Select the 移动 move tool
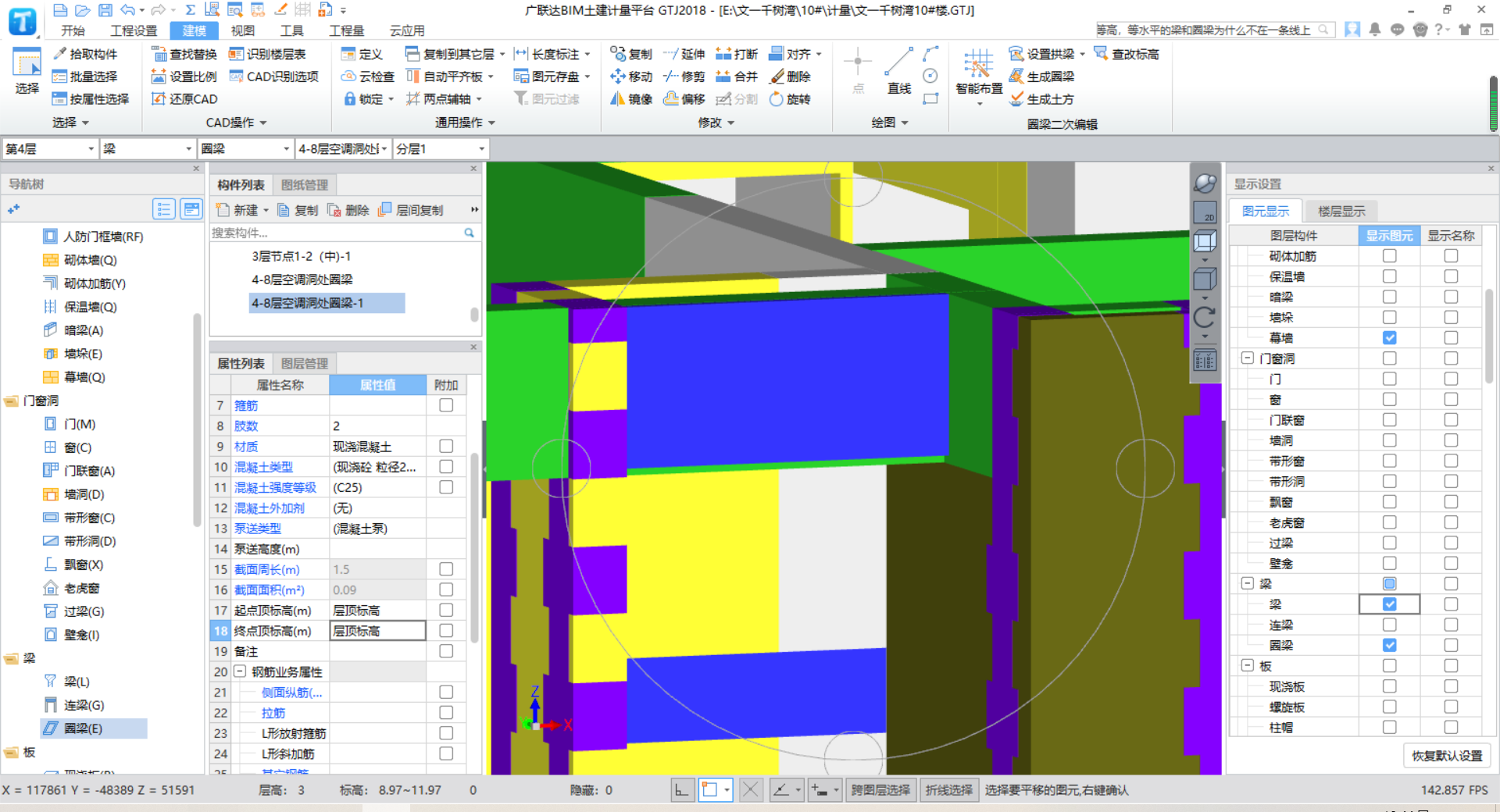 631,77
